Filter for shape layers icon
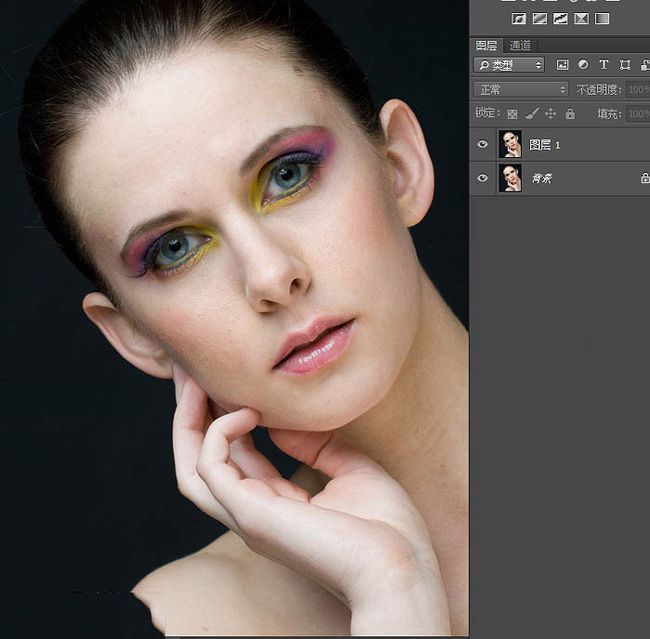 [x=625, y=65]
